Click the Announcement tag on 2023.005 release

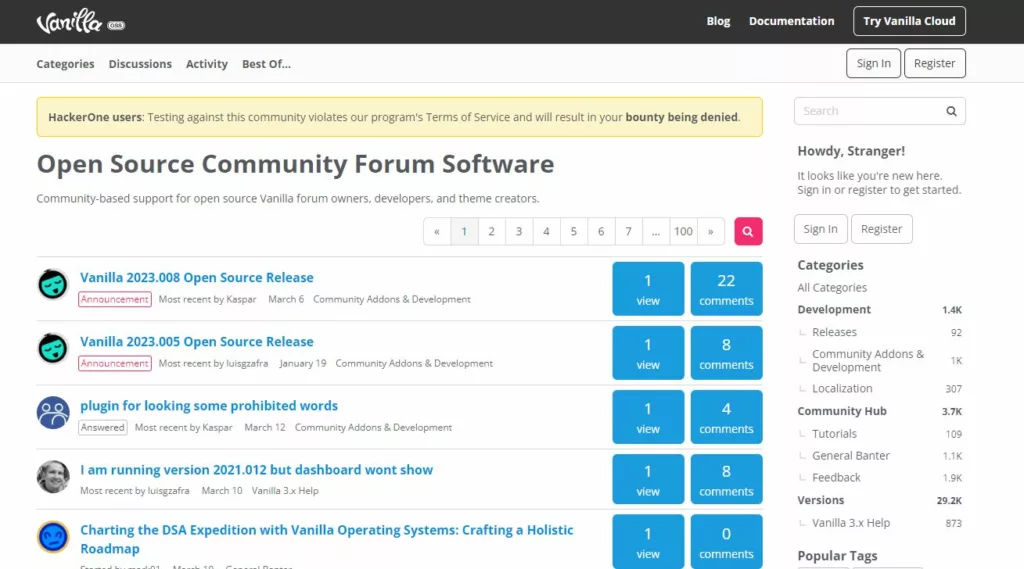[115, 363]
